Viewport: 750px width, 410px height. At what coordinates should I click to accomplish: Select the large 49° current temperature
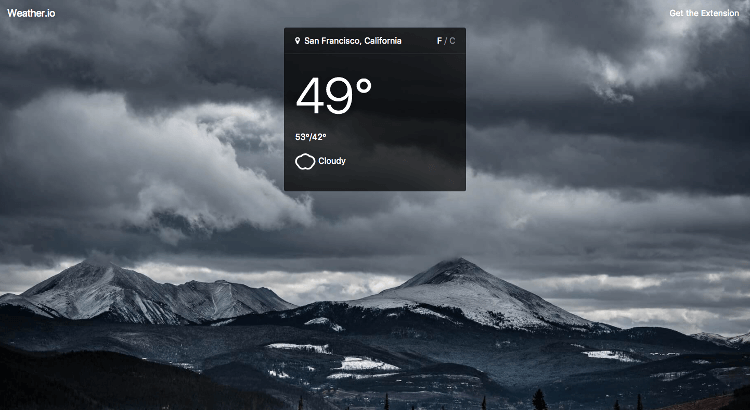[x=333, y=96]
